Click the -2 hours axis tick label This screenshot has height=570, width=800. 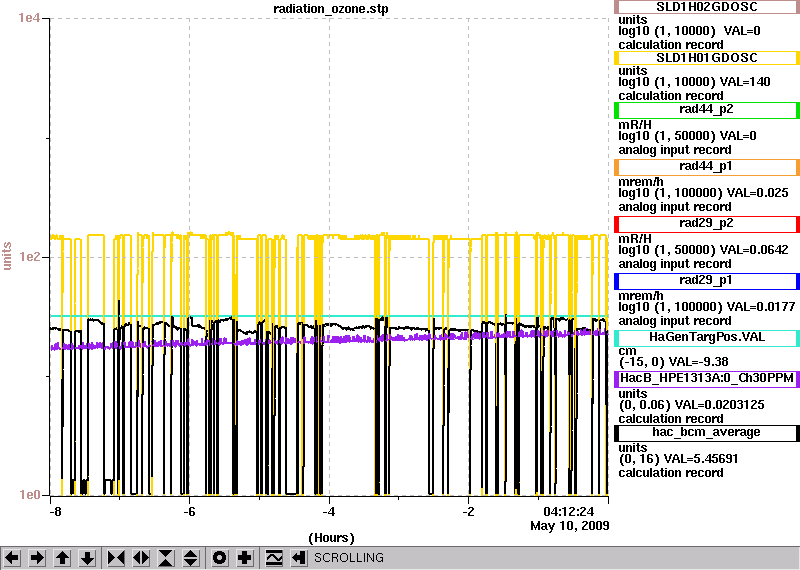[x=468, y=512]
